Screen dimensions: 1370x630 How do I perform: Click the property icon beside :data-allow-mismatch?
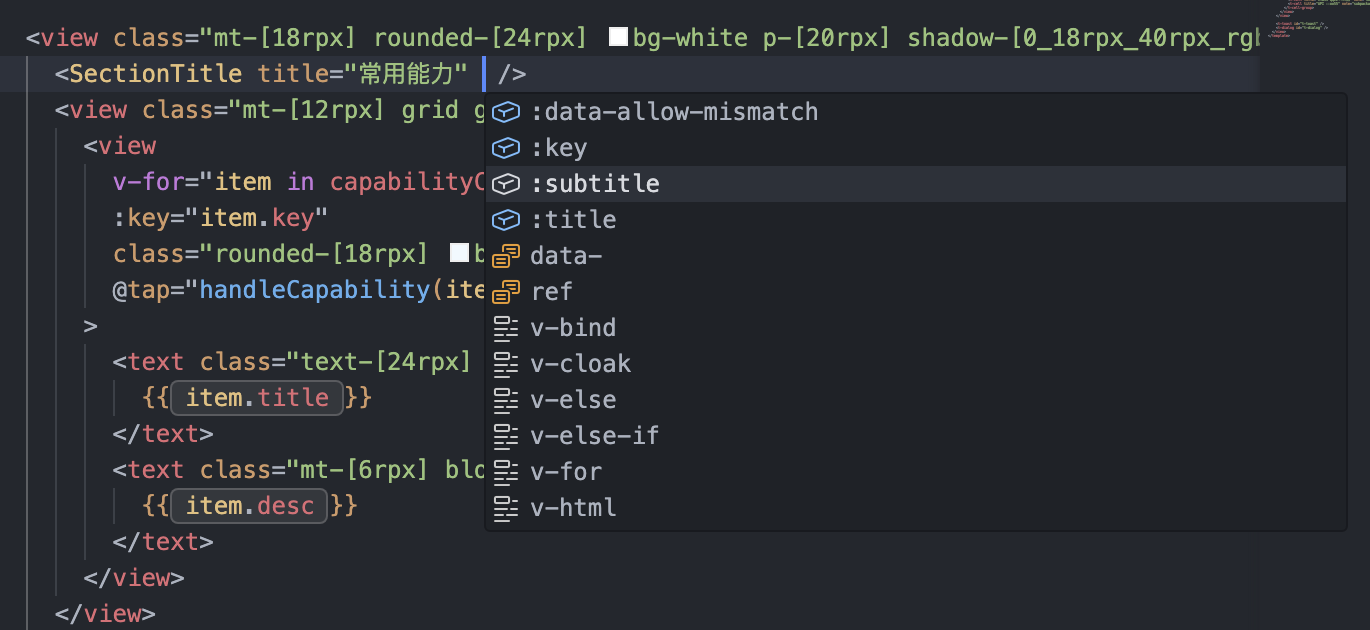coord(507,112)
